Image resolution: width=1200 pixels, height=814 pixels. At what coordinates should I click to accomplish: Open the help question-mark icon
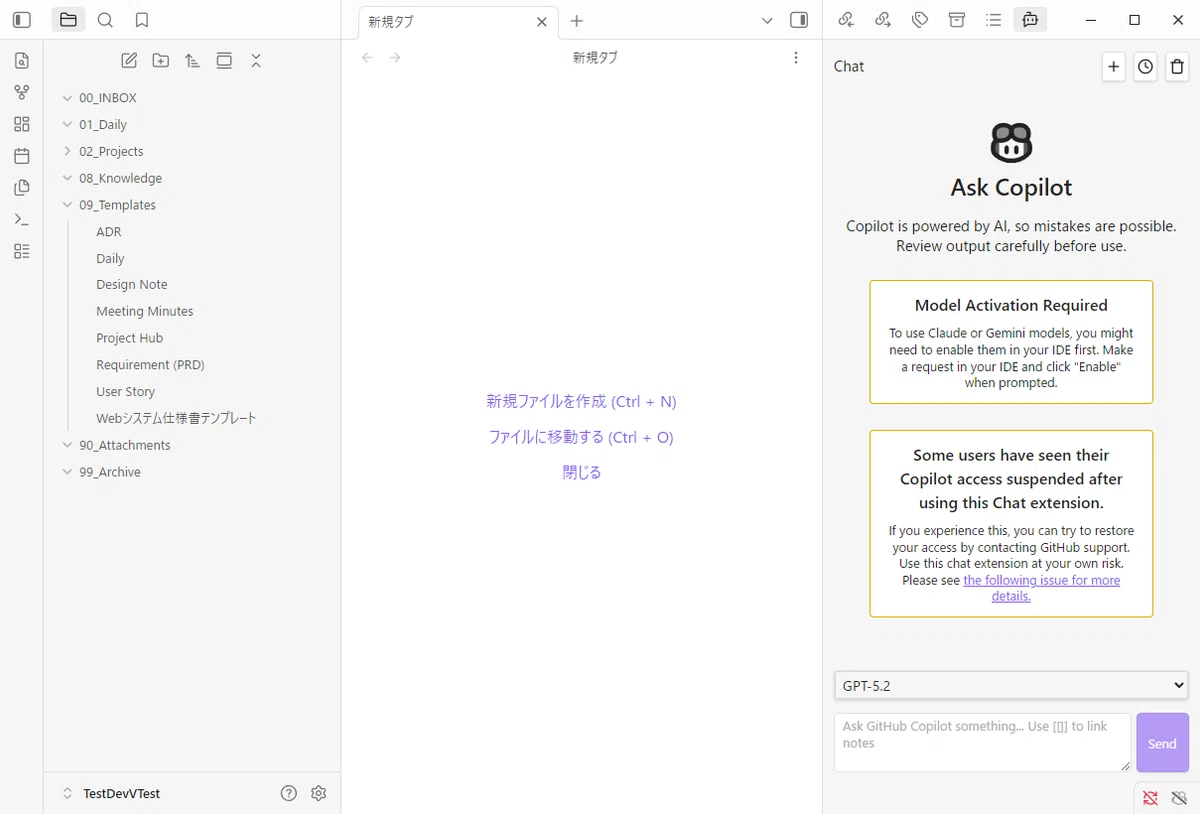(x=289, y=793)
